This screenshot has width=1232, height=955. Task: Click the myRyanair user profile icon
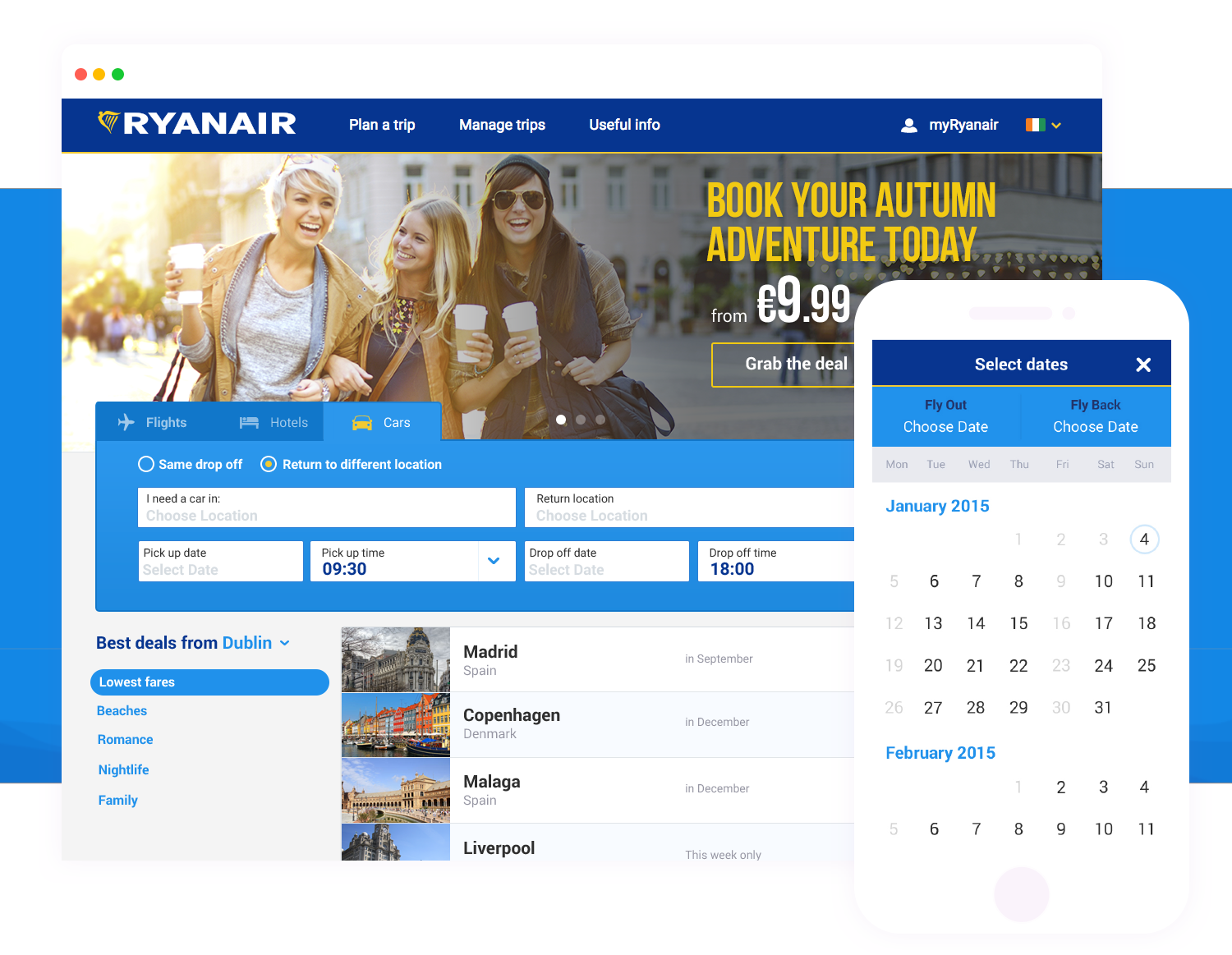tap(909, 126)
